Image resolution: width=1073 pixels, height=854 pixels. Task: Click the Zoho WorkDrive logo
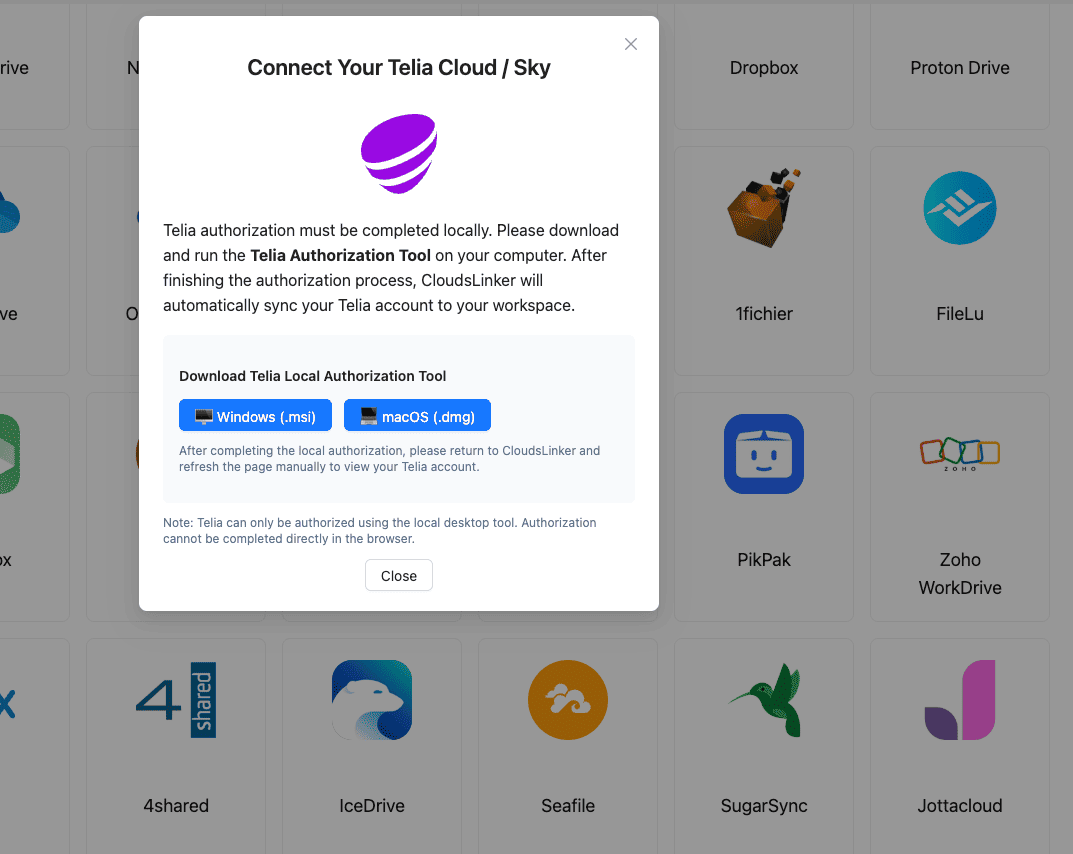click(959, 452)
